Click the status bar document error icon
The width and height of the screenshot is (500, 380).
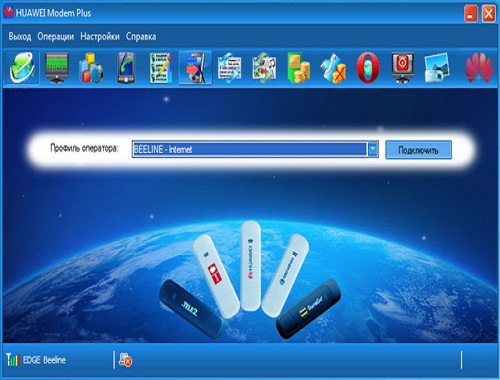pos(125,360)
